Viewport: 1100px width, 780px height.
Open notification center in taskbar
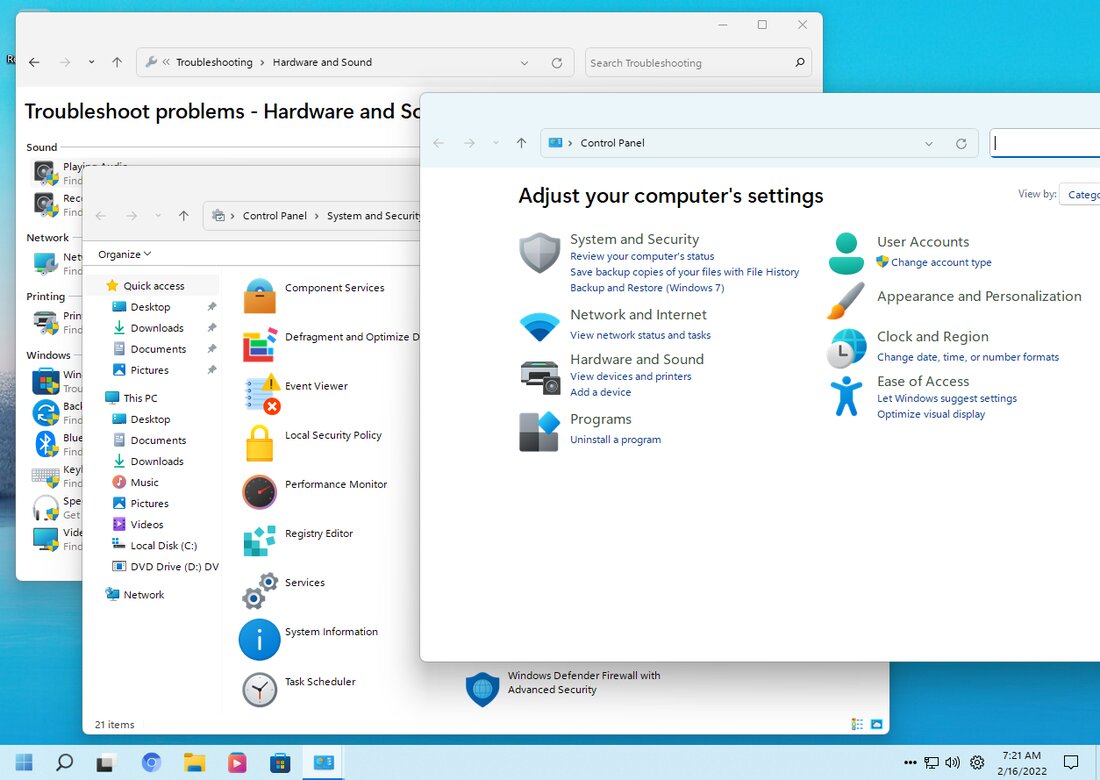(1071, 762)
